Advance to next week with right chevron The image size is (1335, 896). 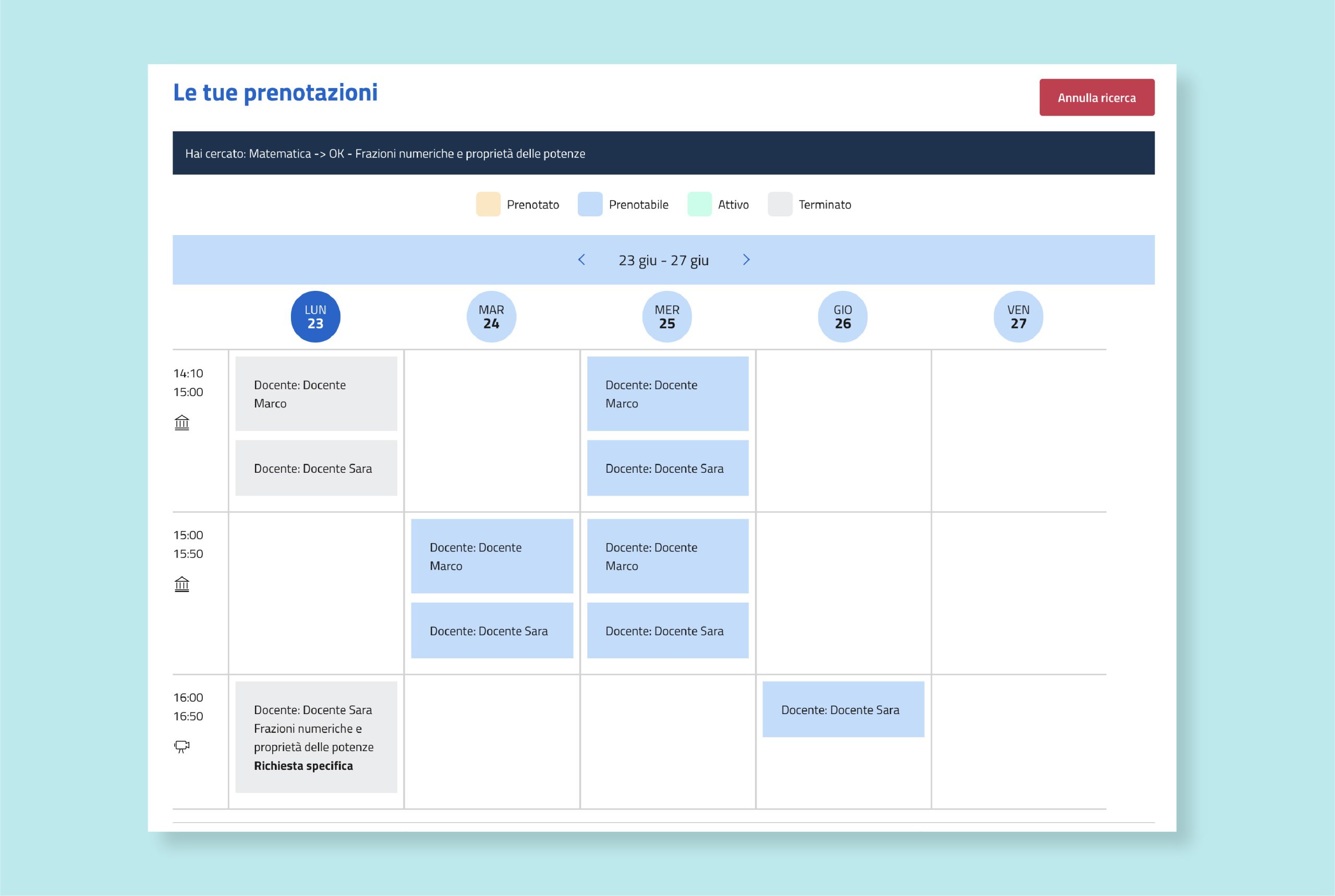[746, 260]
